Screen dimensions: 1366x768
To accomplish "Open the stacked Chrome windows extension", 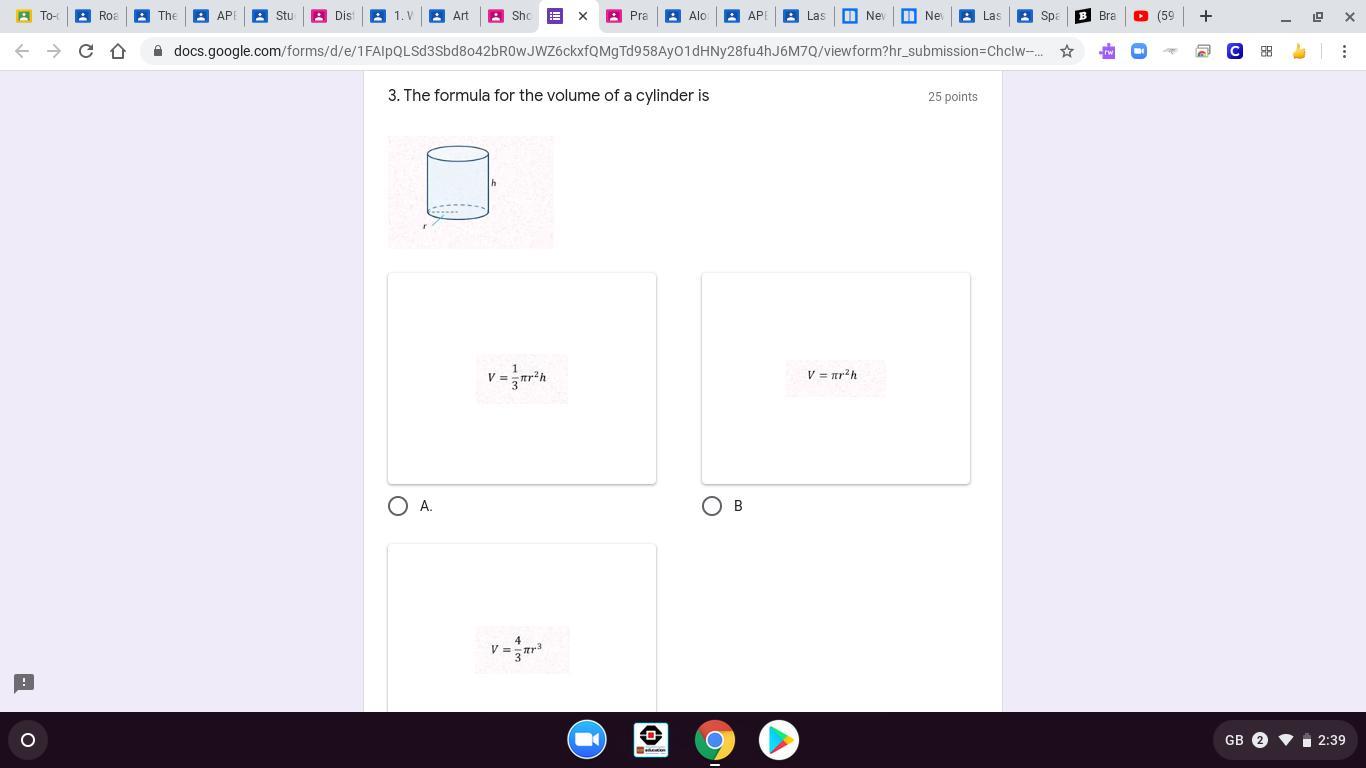I will coord(1203,51).
